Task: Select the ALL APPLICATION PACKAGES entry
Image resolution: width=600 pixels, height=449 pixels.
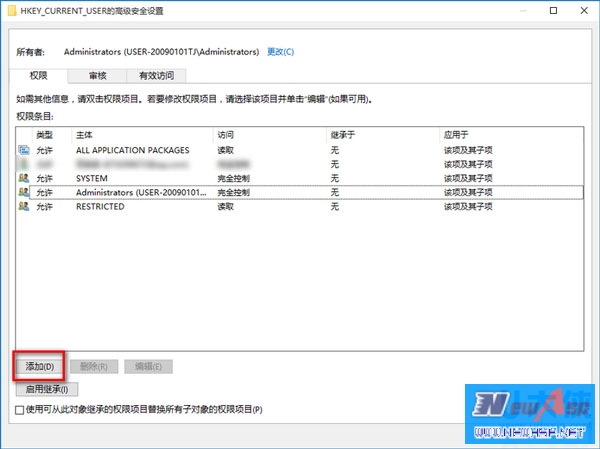Action: (300, 150)
